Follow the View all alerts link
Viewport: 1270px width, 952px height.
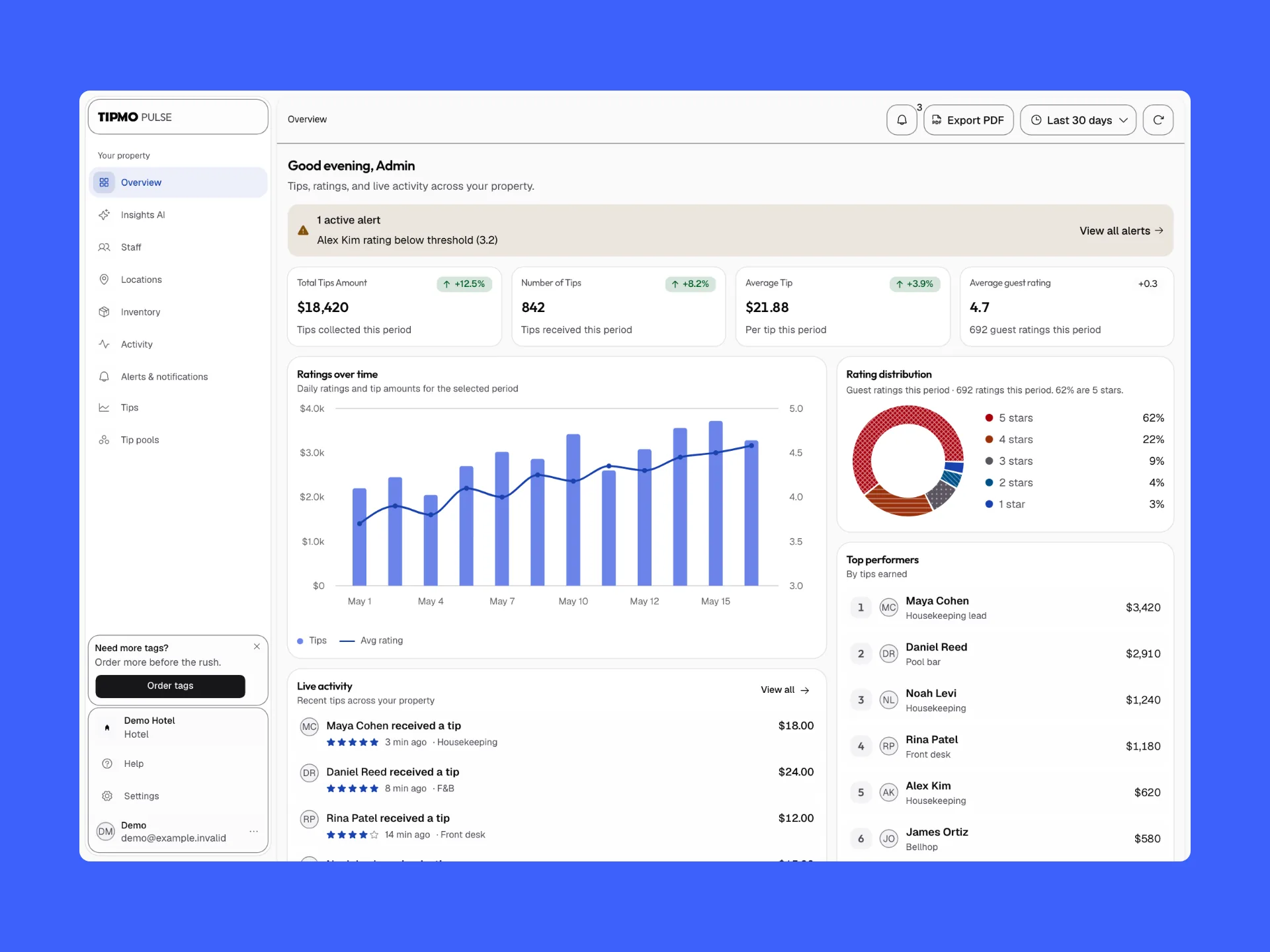[x=1121, y=231]
